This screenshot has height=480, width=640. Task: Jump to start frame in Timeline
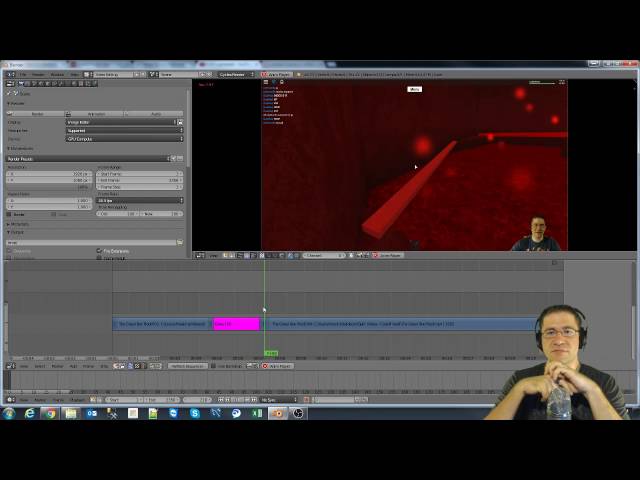221,400
